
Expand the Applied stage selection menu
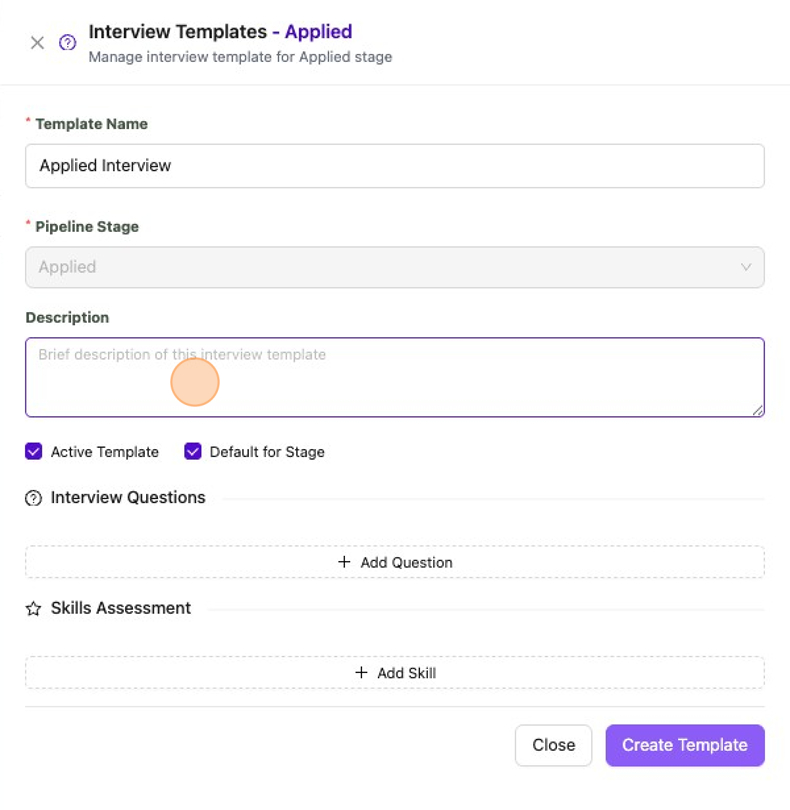coord(395,267)
